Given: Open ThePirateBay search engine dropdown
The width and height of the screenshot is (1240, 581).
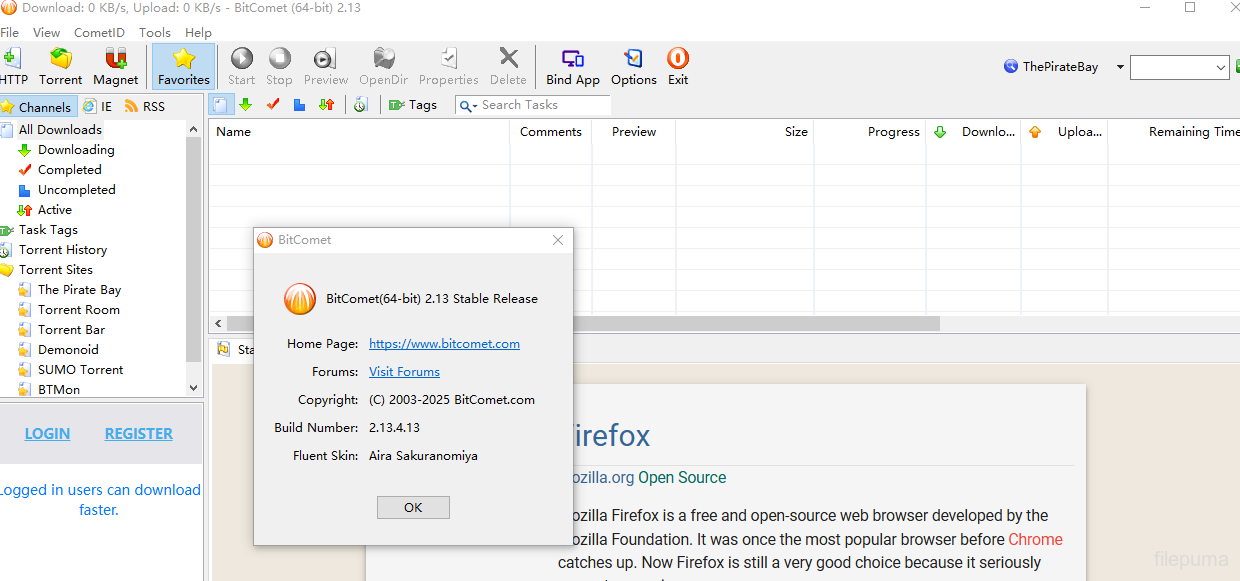Looking at the screenshot, I should (1120, 68).
